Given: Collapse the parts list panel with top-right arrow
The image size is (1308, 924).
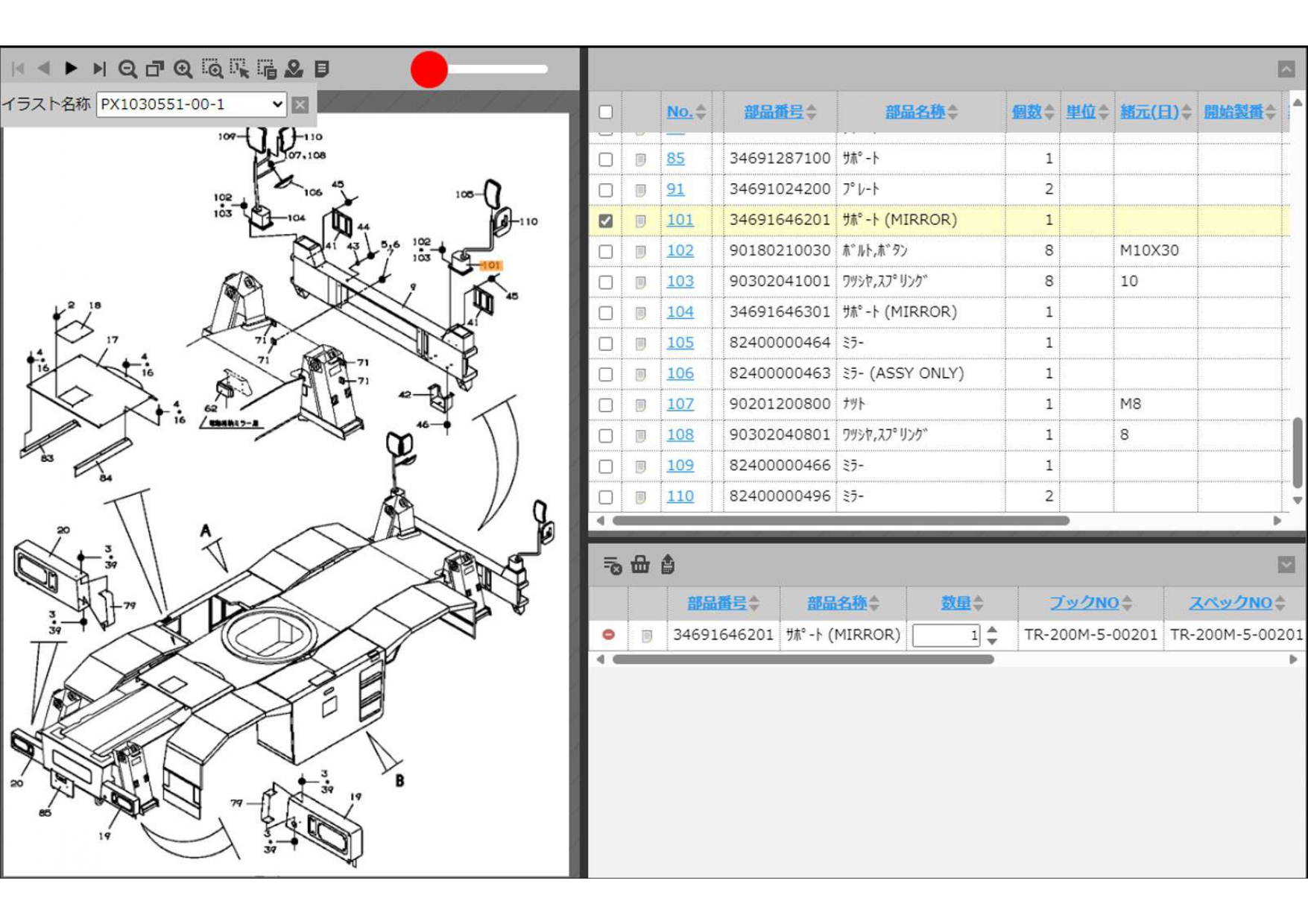Looking at the screenshot, I should 1286,69.
